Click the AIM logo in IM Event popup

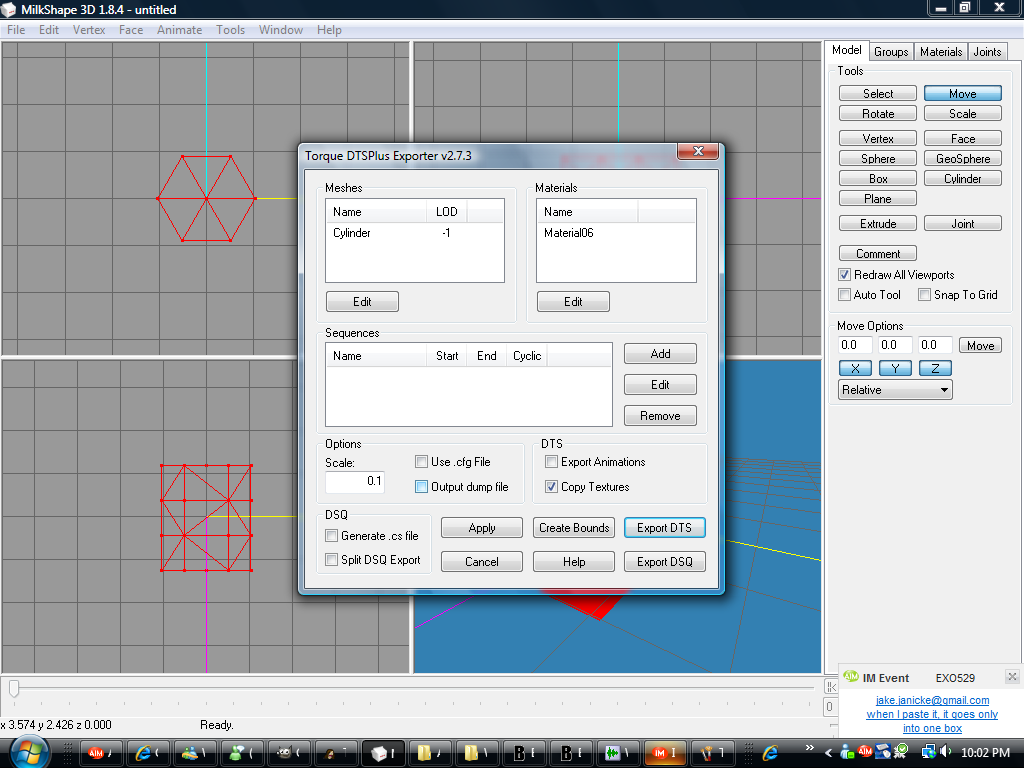[850, 677]
